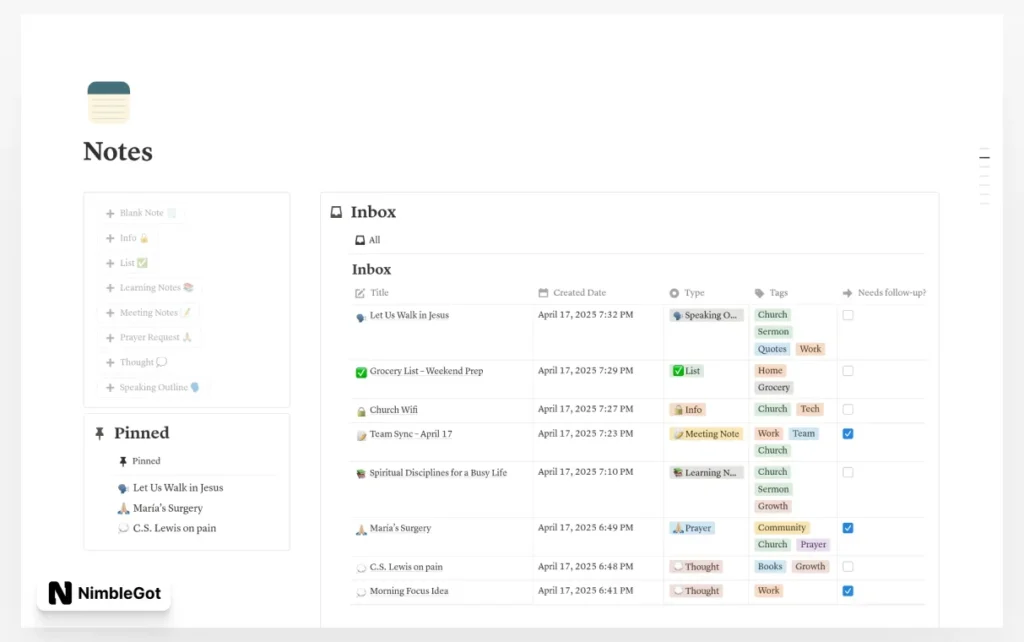Viewport: 1024px width, 642px height.
Task: Click the plus icon beside Thought template
Action: click(x=110, y=362)
